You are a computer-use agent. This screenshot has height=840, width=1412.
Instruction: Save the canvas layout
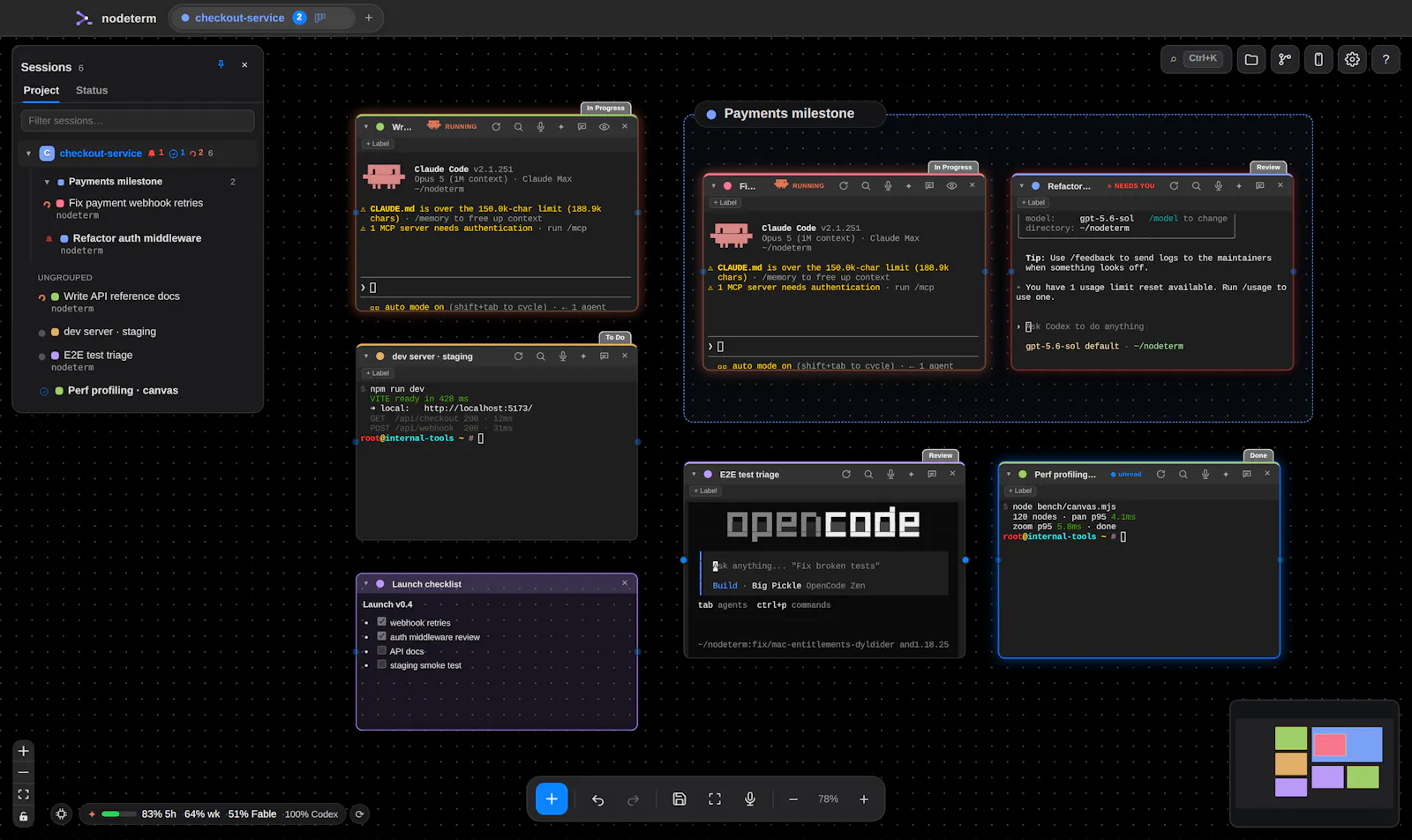(680, 799)
